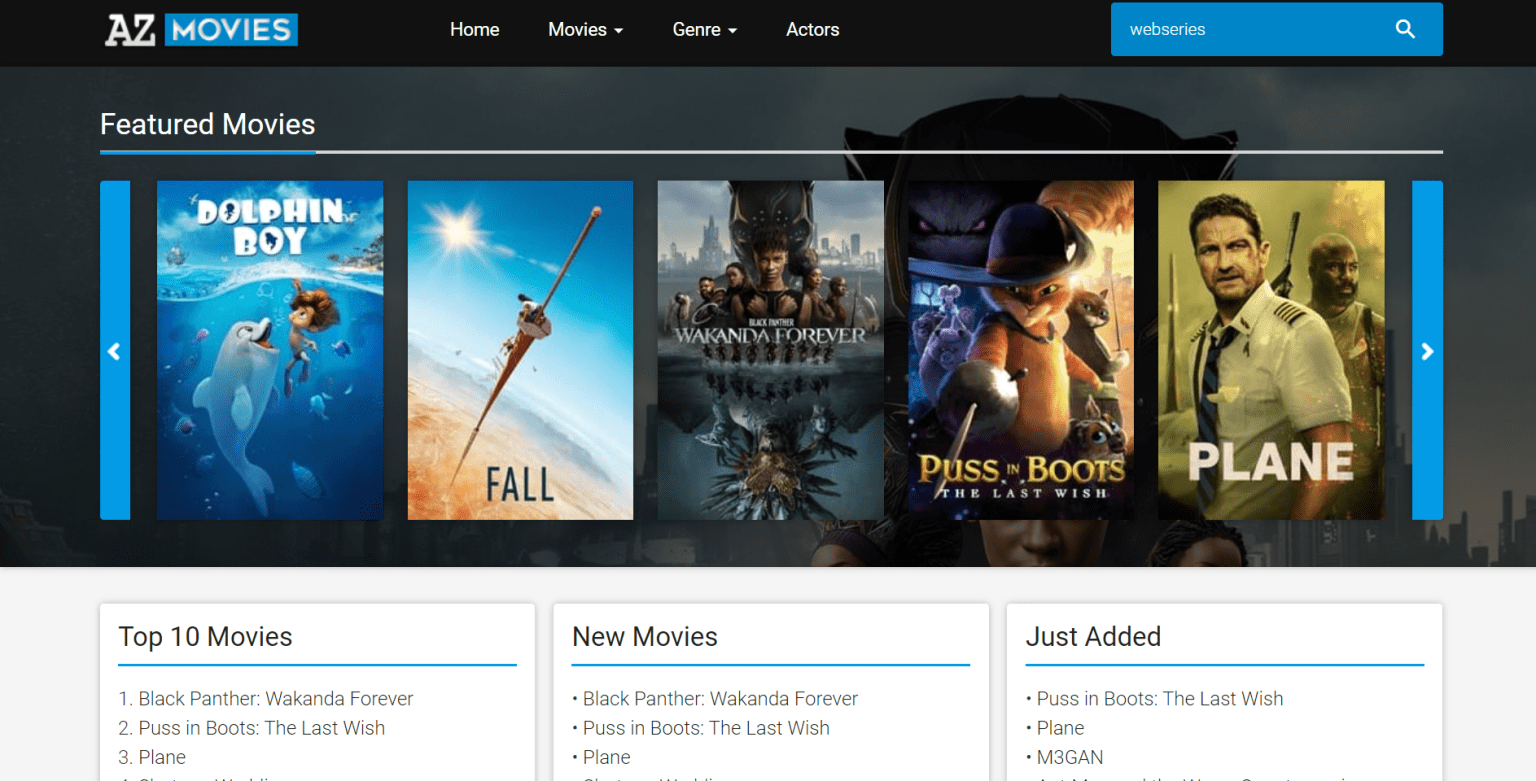The image size is (1536, 781).
Task: Open the Movies dropdown menu
Action: (584, 29)
